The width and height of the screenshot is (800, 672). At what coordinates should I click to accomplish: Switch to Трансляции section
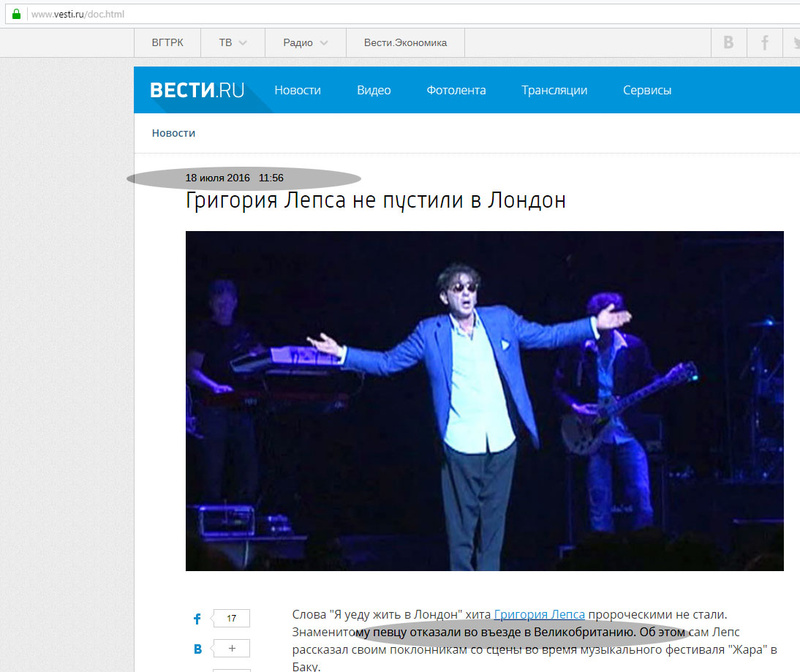click(554, 90)
